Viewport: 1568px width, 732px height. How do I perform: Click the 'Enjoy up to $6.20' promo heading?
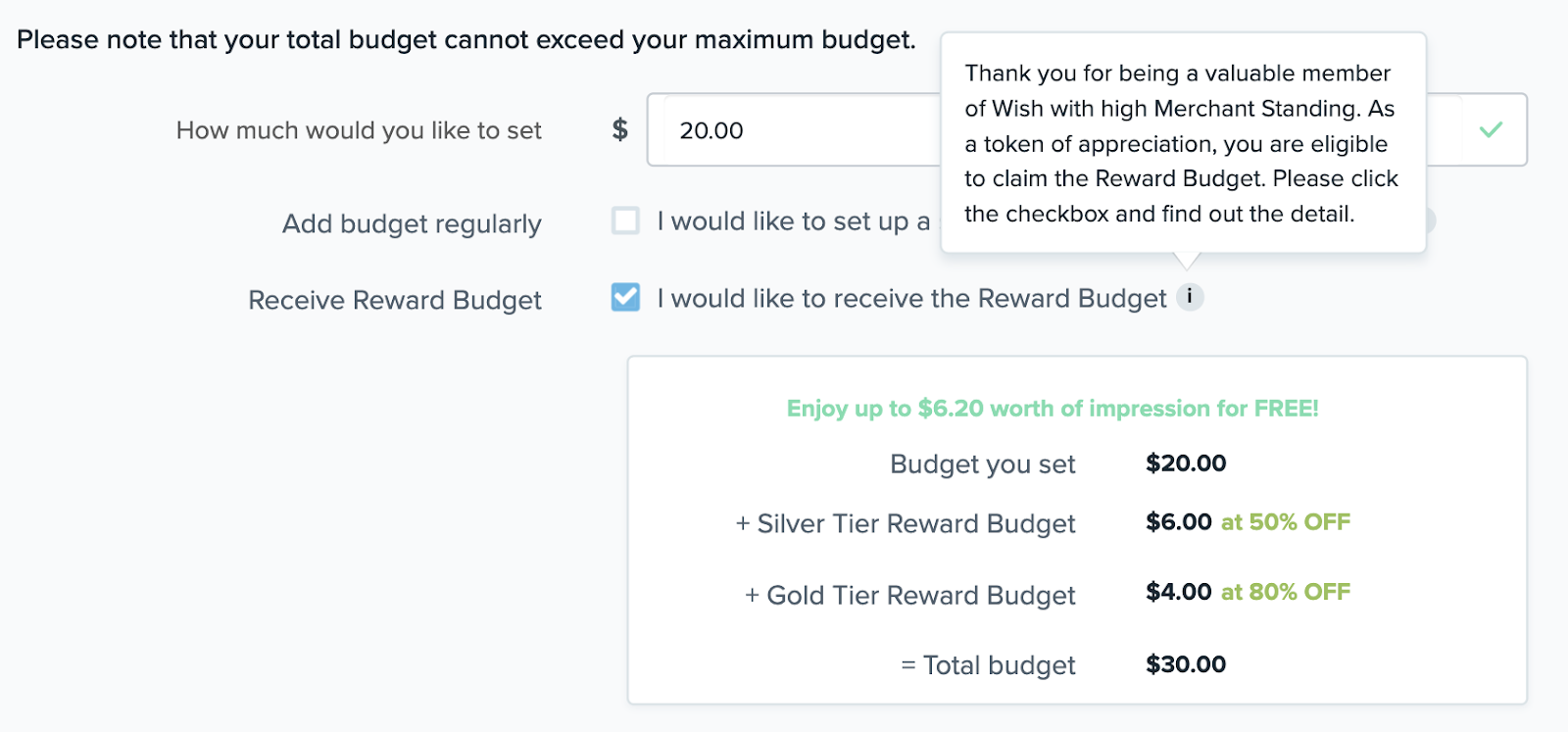coord(1053,409)
